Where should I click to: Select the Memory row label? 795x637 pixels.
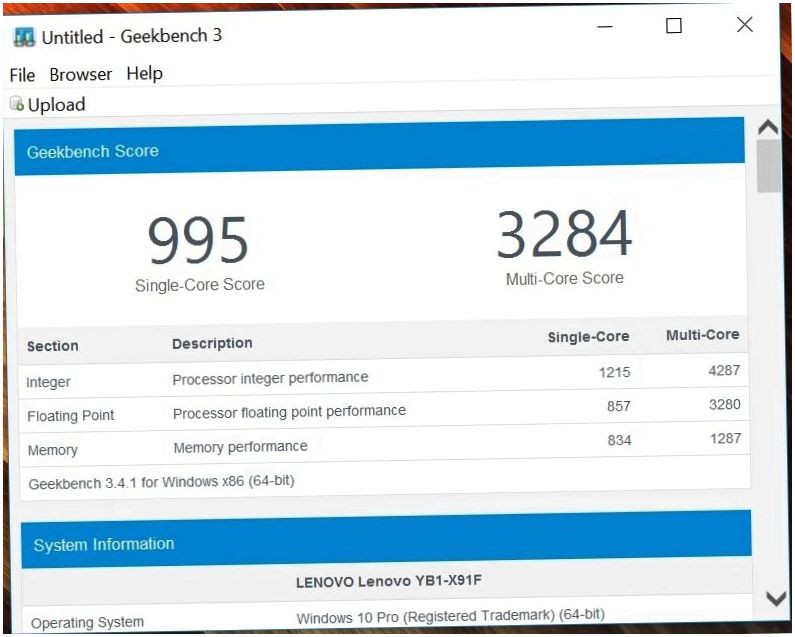click(x=53, y=450)
